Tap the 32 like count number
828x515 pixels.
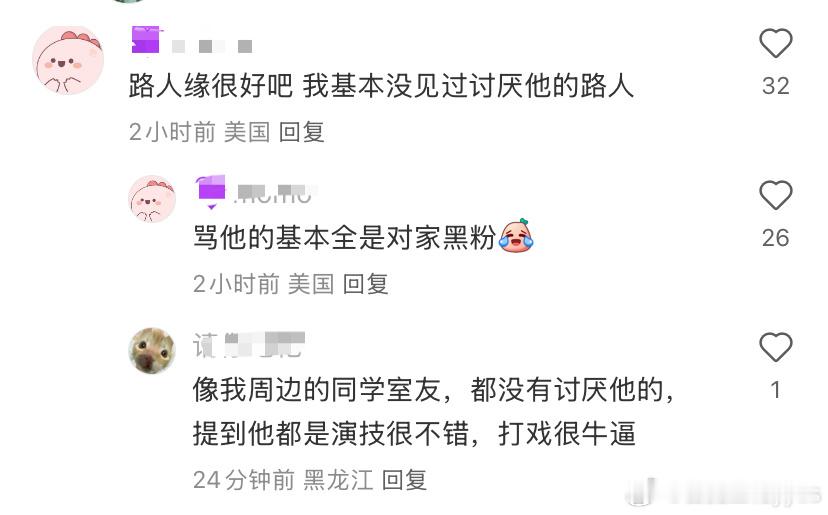click(775, 86)
